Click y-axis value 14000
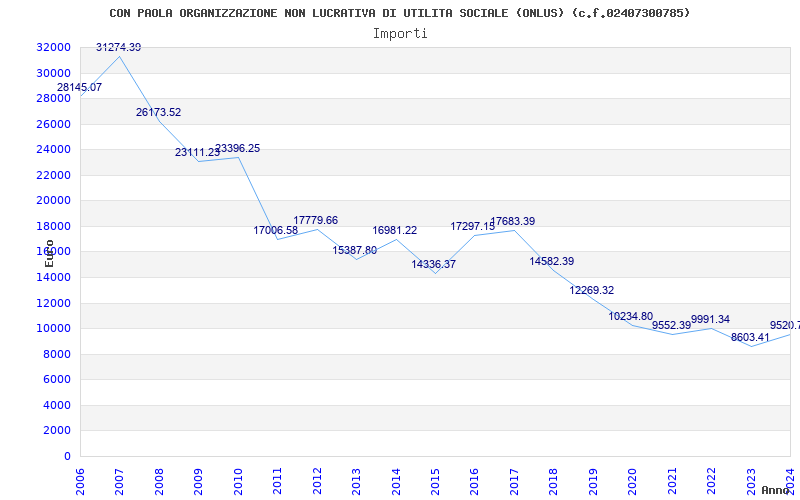The height and width of the screenshot is (500, 800). (53, 277)
